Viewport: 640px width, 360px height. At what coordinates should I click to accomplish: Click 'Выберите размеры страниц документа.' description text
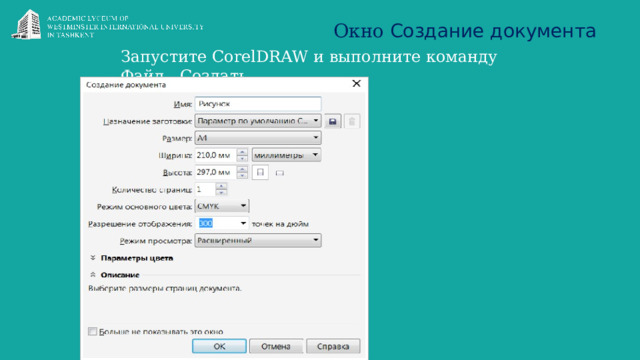click(x=165, y=288)
